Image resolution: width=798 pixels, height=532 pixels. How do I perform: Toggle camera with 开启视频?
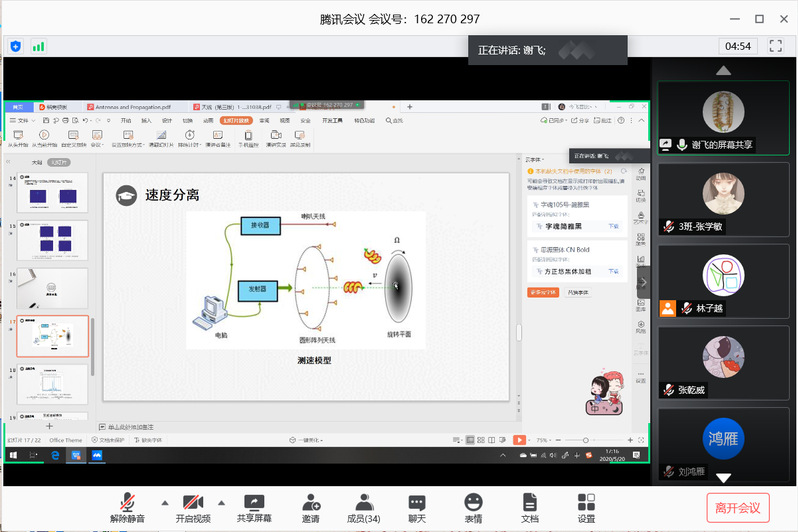coord(193,502)
